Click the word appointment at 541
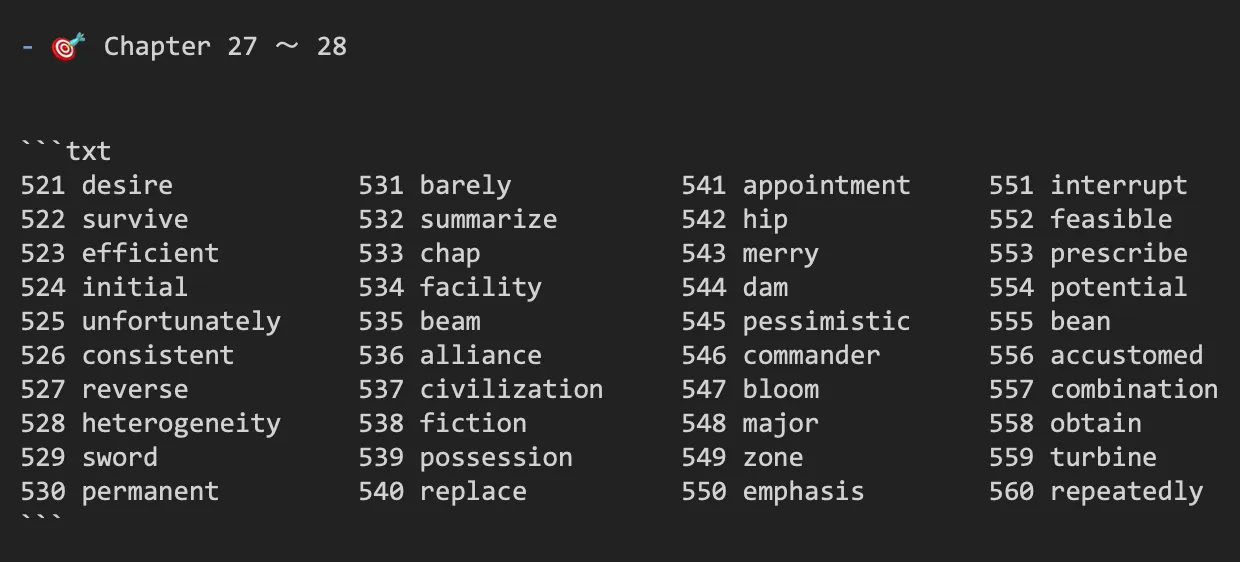Viewport: 1240px width, 562px height. (x=826, y=185)
